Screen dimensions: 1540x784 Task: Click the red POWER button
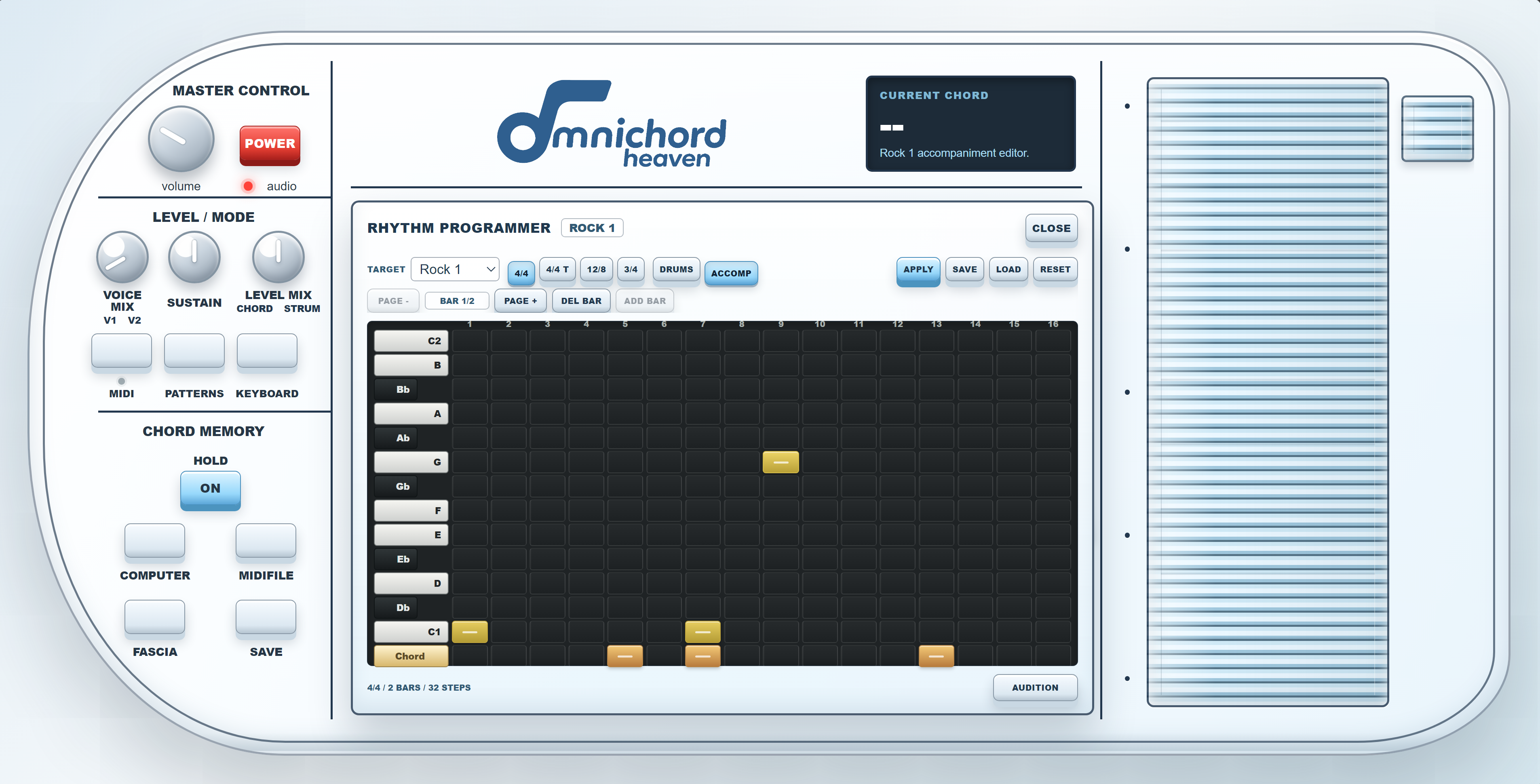coord(270,145)
